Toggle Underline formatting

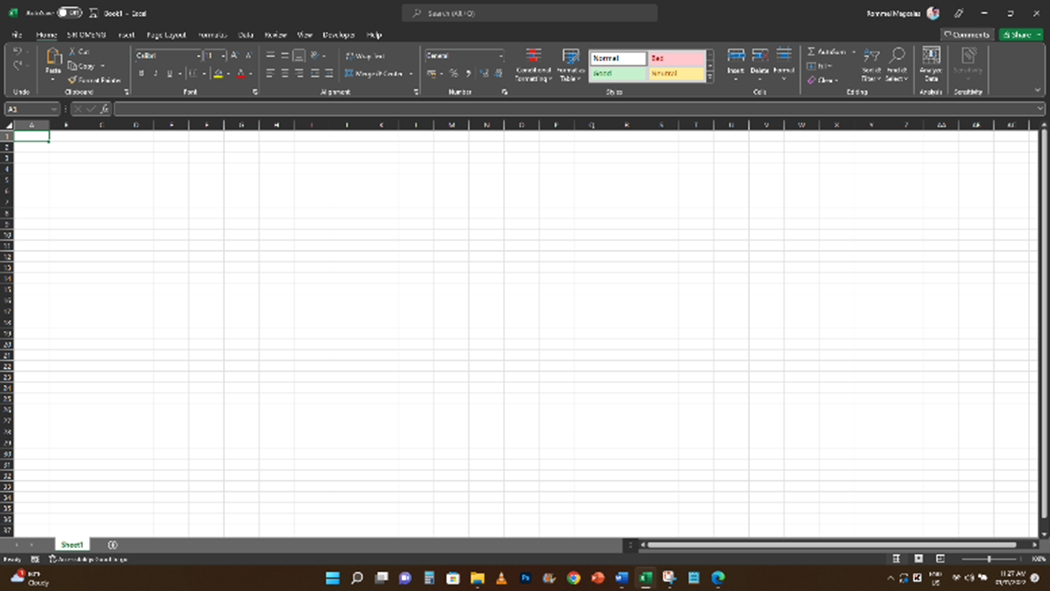(x=169, y=74)
